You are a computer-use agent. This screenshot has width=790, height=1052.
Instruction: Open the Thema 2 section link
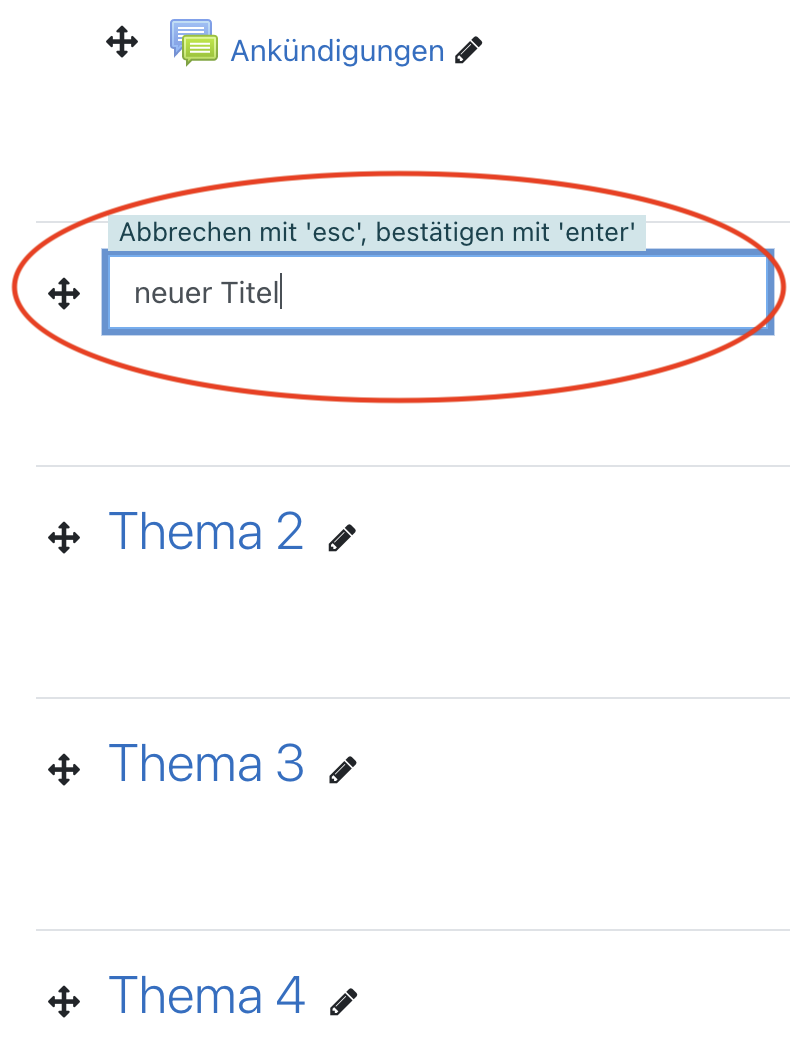[206, 531]
